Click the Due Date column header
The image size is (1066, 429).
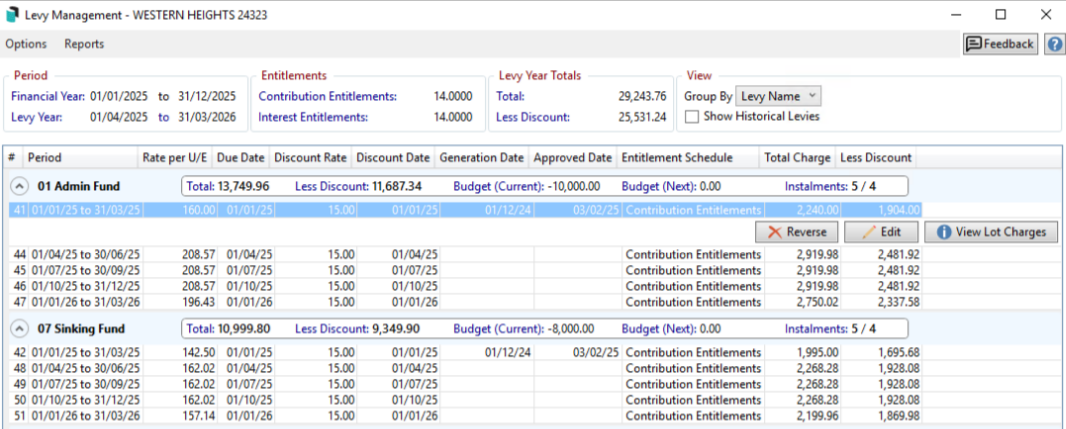tap(241, 158)
